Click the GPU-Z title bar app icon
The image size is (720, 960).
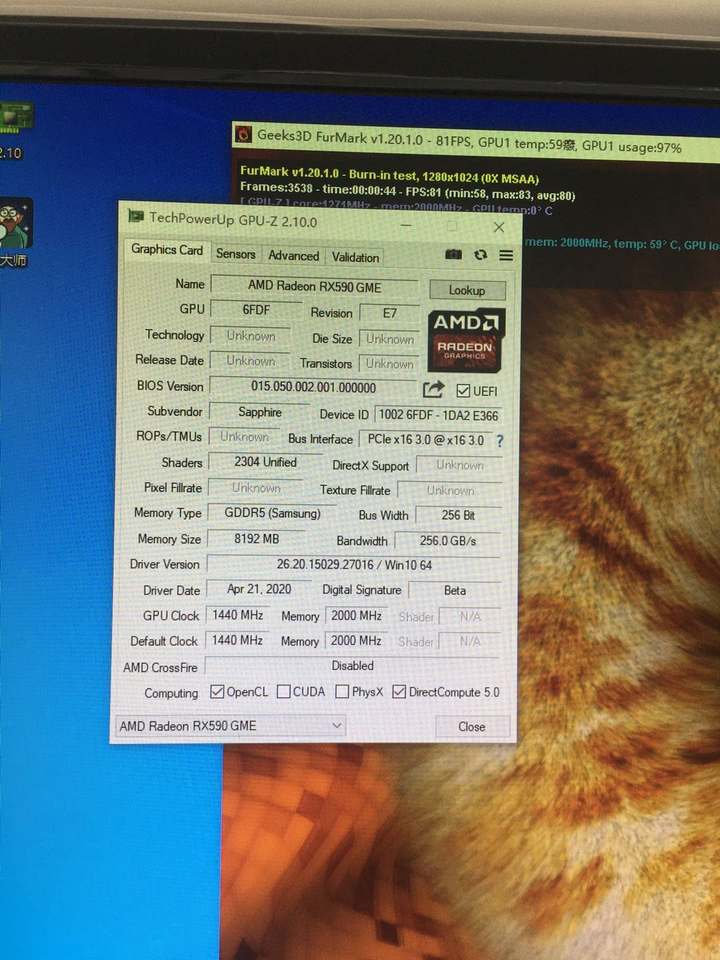click(x=135, y=216)
